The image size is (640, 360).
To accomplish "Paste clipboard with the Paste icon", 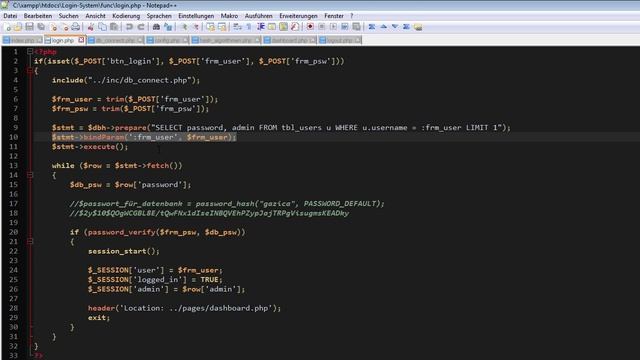I will pyautogui.click(x=114, y=27).
